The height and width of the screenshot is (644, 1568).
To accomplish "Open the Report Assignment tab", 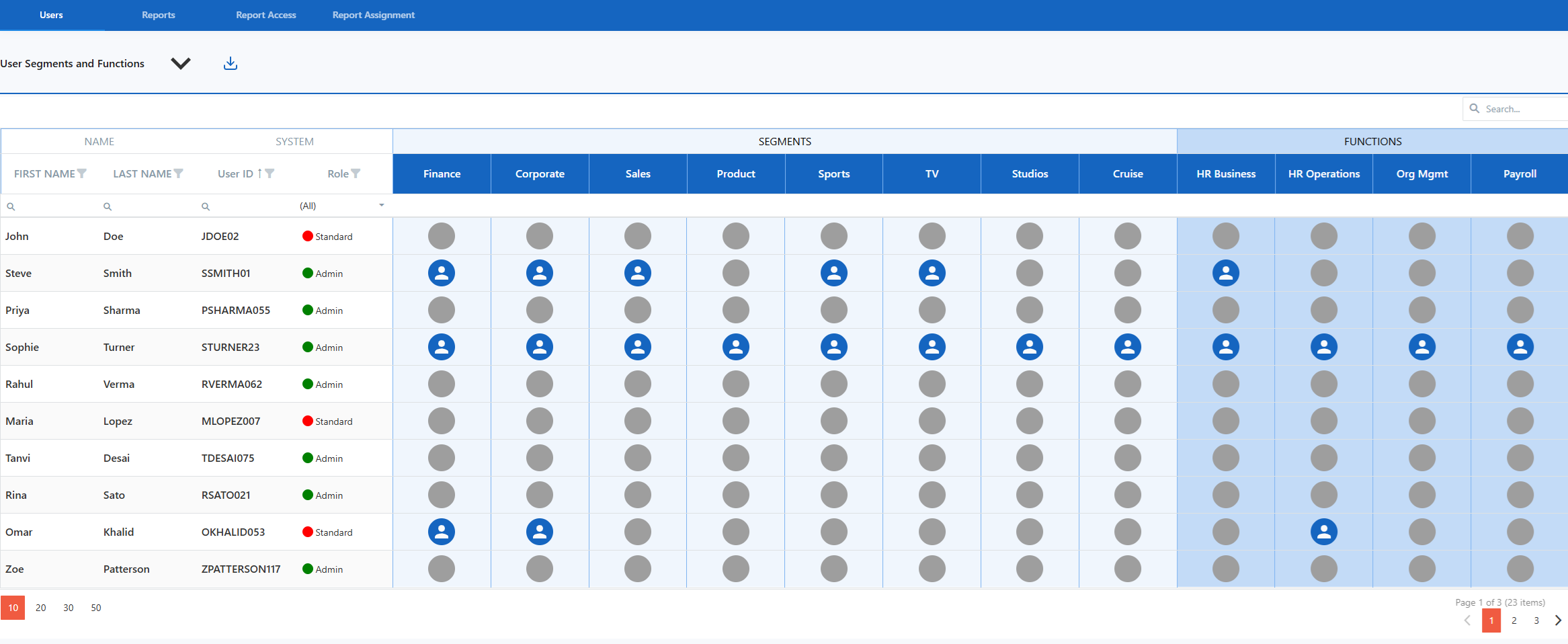I will (373, 15).
